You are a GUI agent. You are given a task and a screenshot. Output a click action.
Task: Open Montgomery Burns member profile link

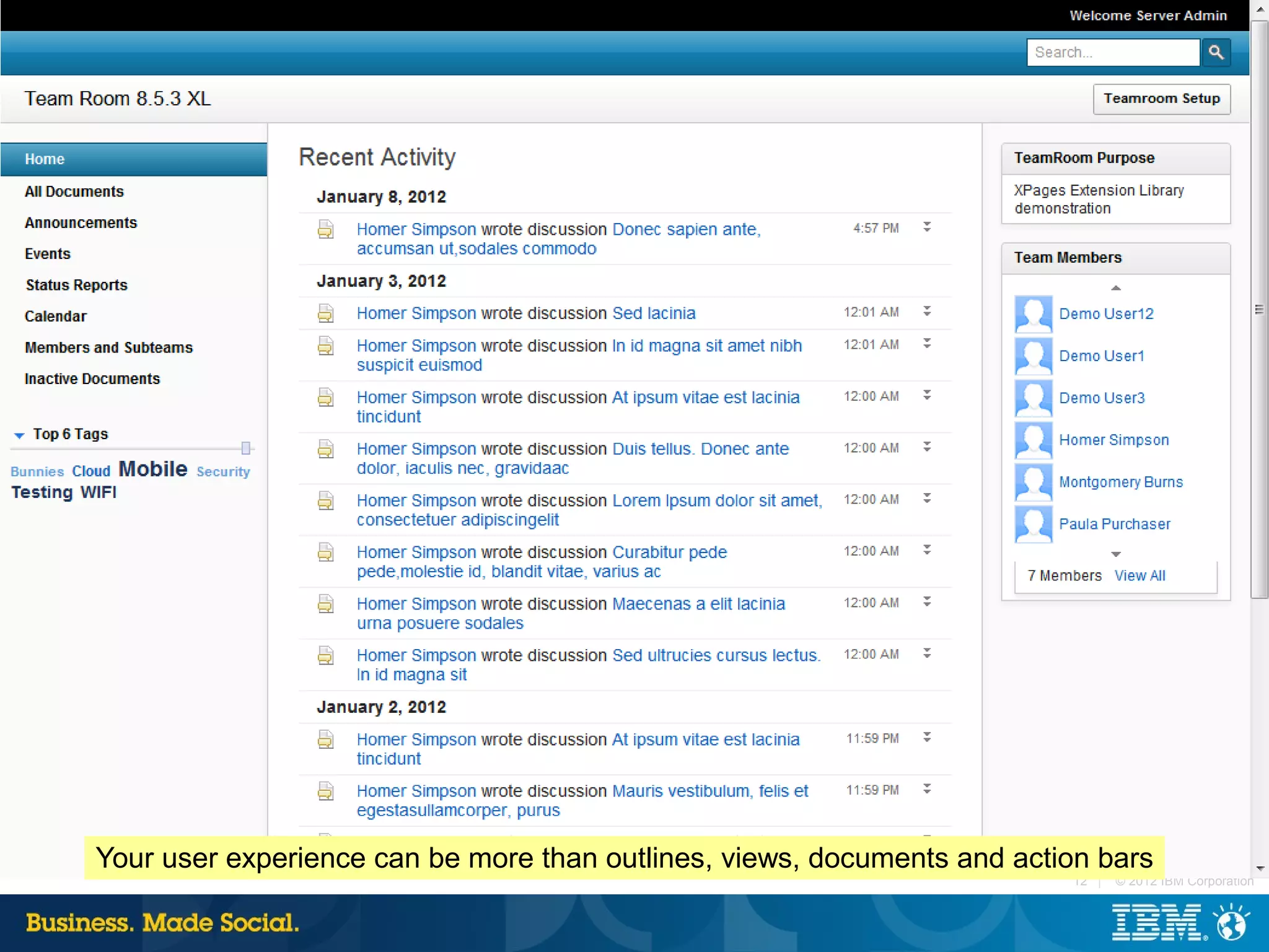[1121, 483]
